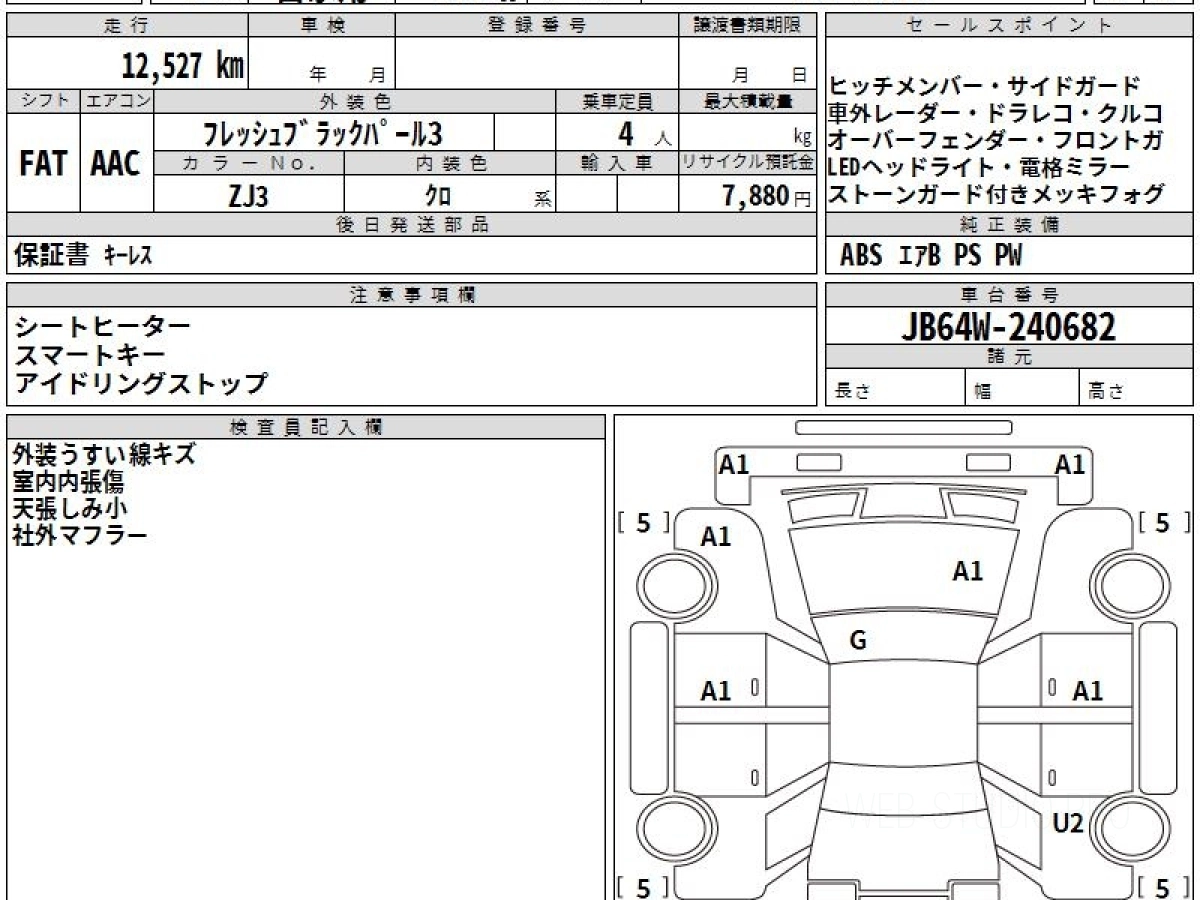The height and width of the screenshot is (900, 1200).
Task: Click the エアコン label
Action: click(x=117, y=101)
